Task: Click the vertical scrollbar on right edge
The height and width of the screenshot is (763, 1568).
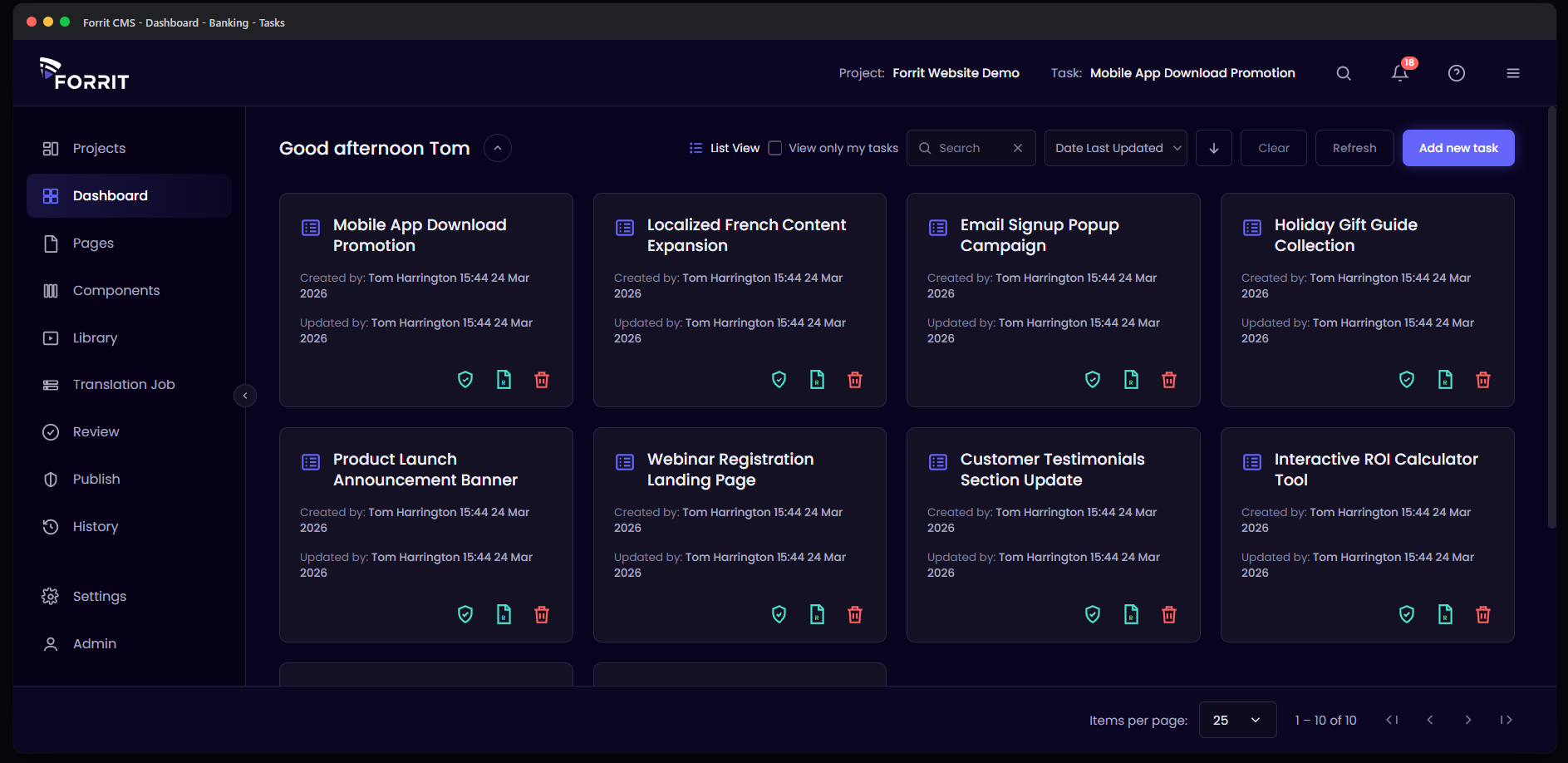Action: [x=1551, y=318]
